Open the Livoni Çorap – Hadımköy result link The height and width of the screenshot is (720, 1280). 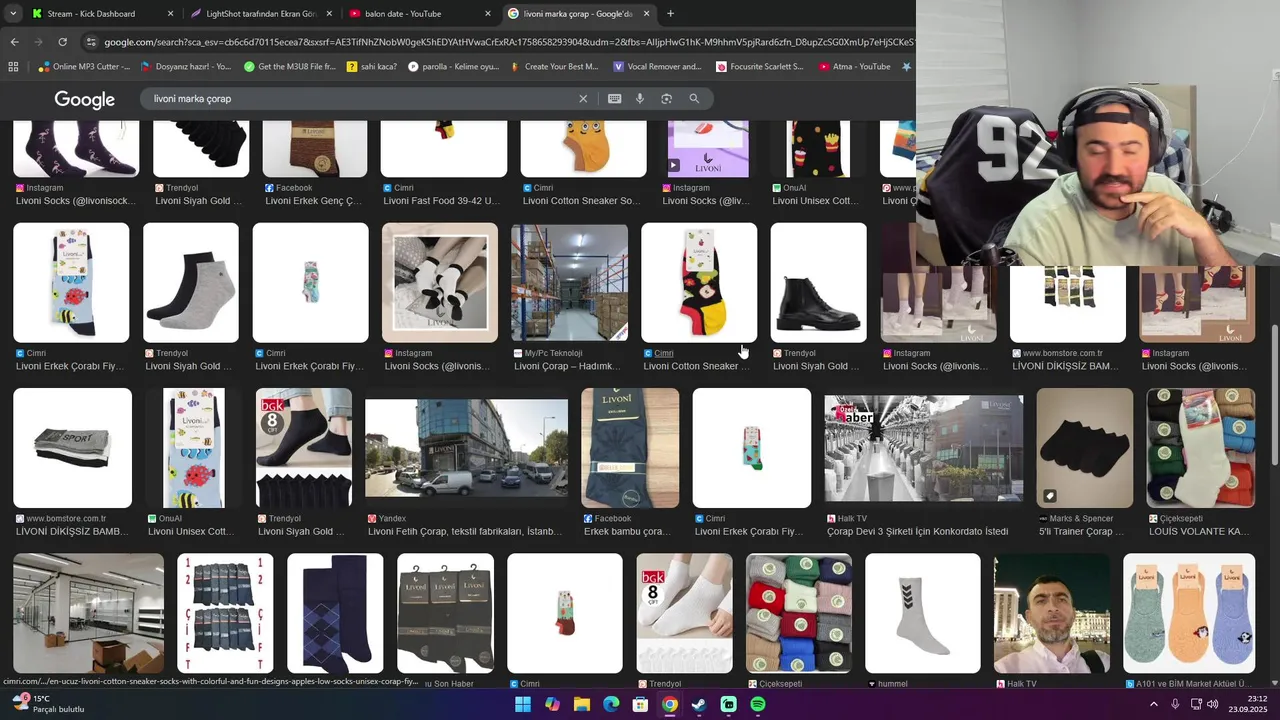coord(567,366)
